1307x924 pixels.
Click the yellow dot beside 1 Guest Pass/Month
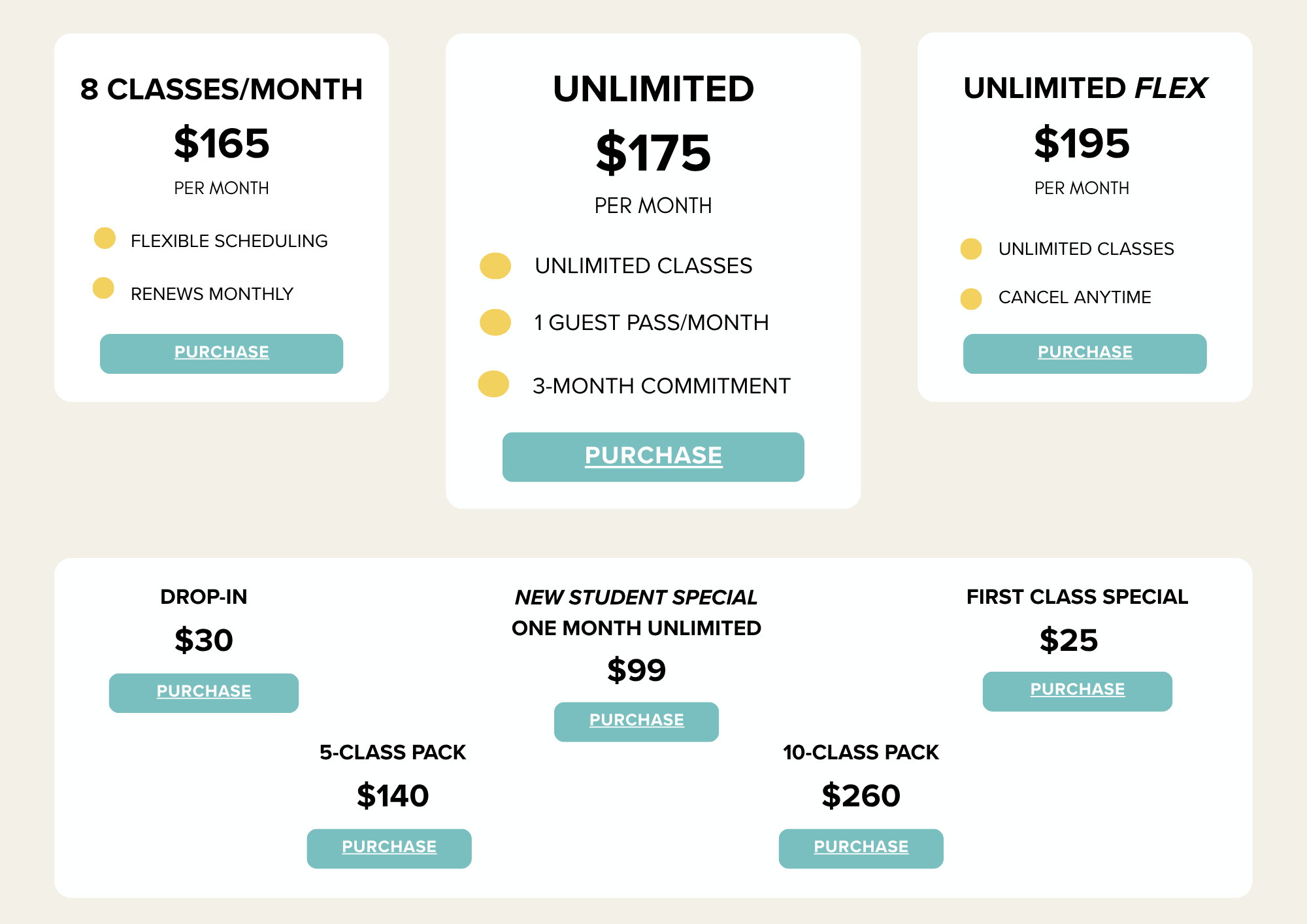[495, 322]
